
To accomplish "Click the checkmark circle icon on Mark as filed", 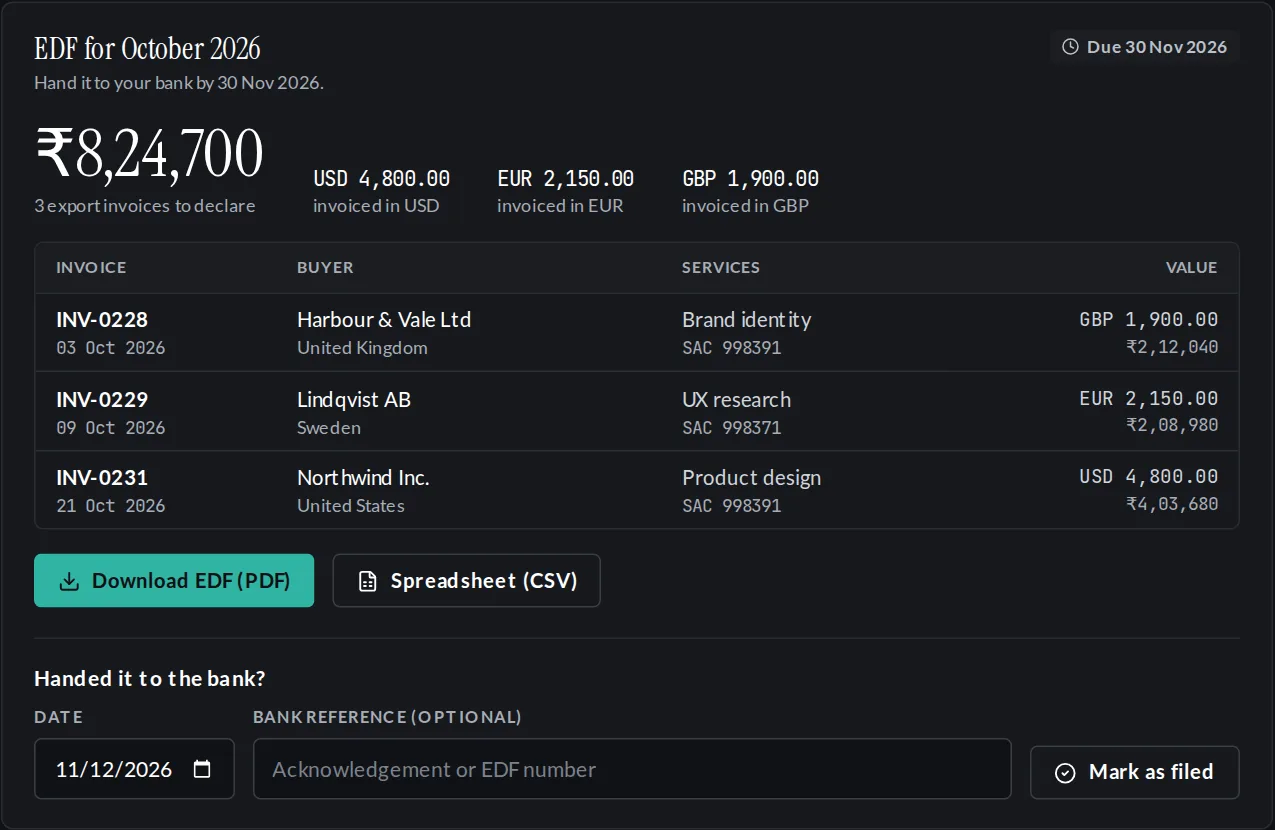I will 1065,773.
